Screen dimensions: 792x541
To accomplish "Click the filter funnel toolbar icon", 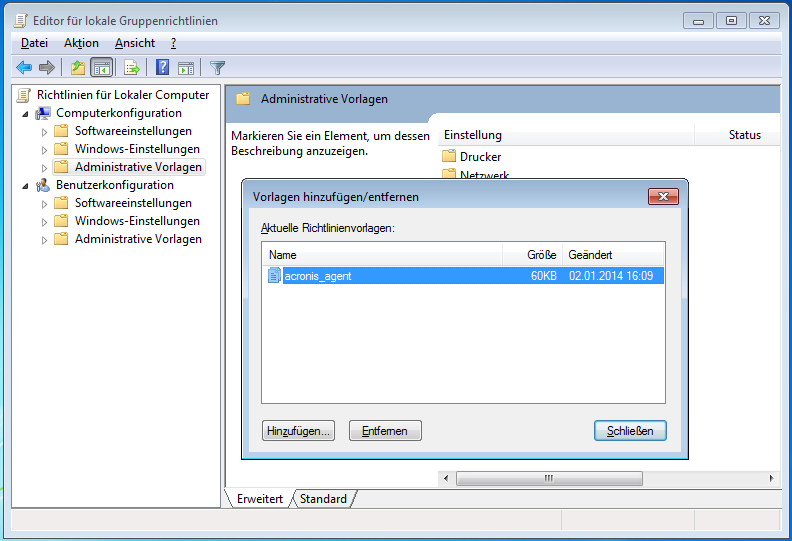I will [x=217, y=68].
